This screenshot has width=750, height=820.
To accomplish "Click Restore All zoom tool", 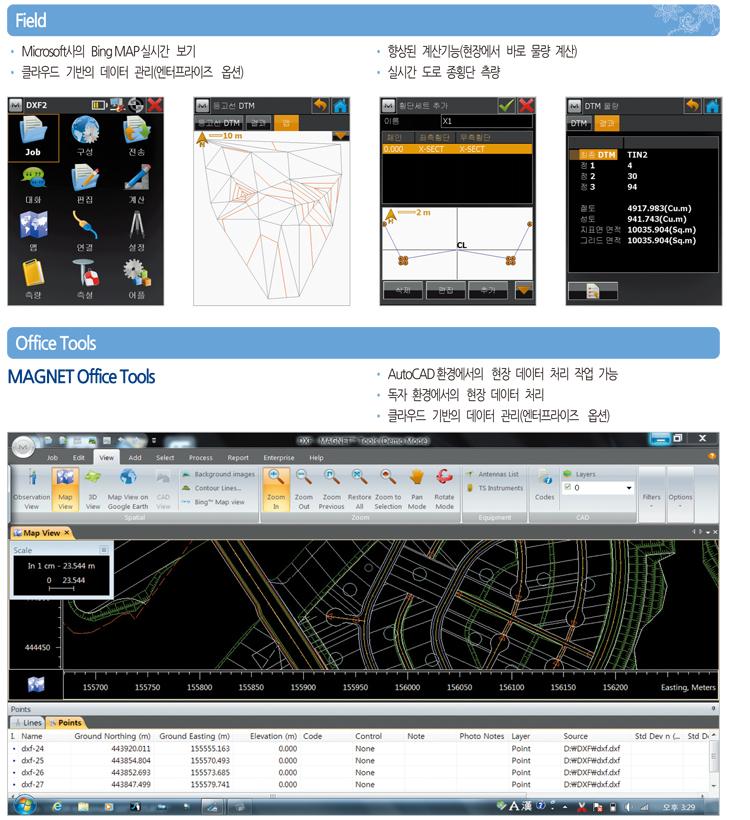I will pyautogui.click(x=359, y=489).
